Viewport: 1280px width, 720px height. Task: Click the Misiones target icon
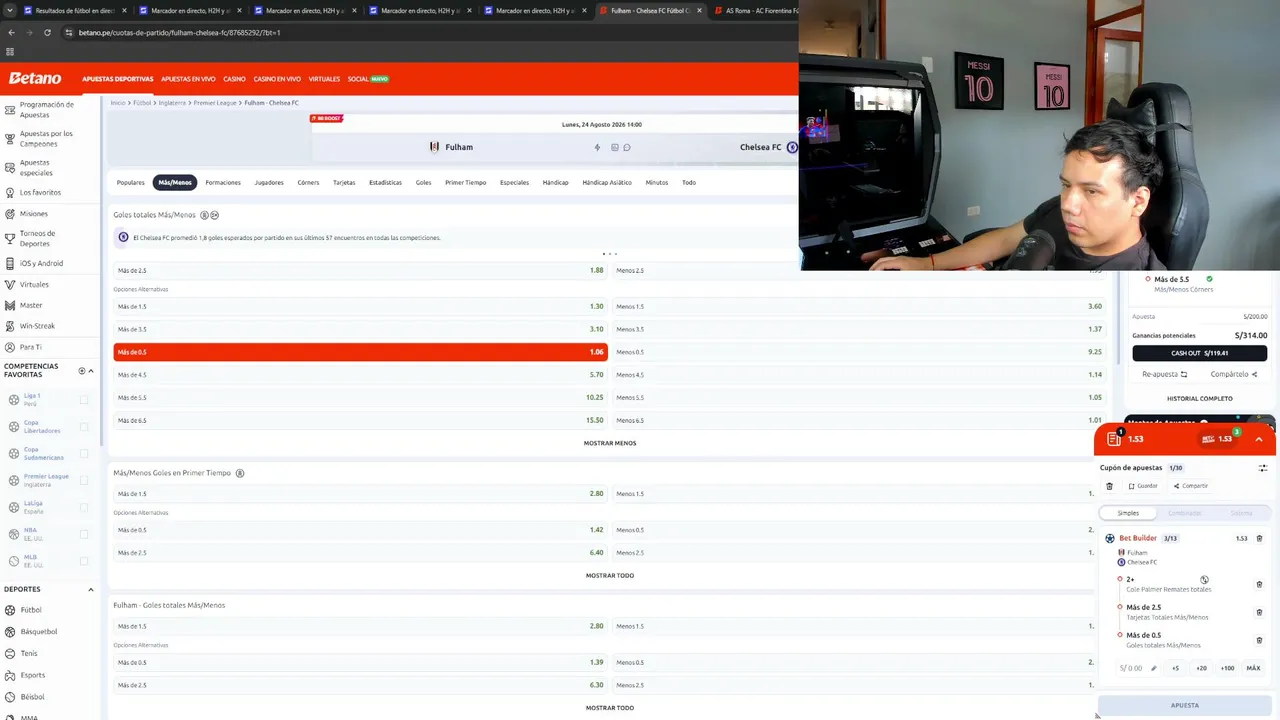(9, 214)
